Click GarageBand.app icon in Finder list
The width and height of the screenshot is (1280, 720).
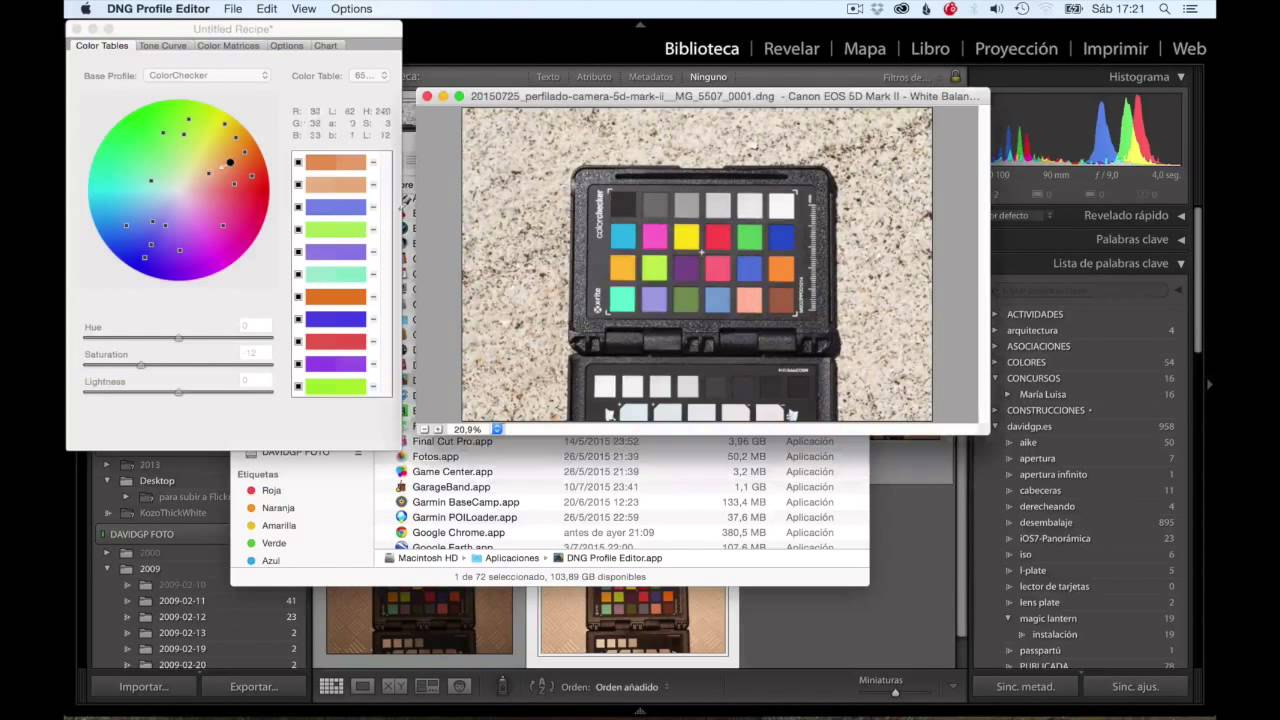click(x=401, y=487)
